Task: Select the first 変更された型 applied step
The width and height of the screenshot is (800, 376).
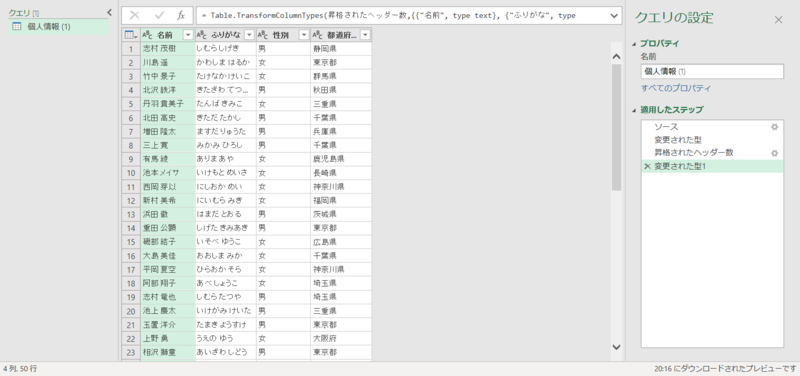Action: 712,139
